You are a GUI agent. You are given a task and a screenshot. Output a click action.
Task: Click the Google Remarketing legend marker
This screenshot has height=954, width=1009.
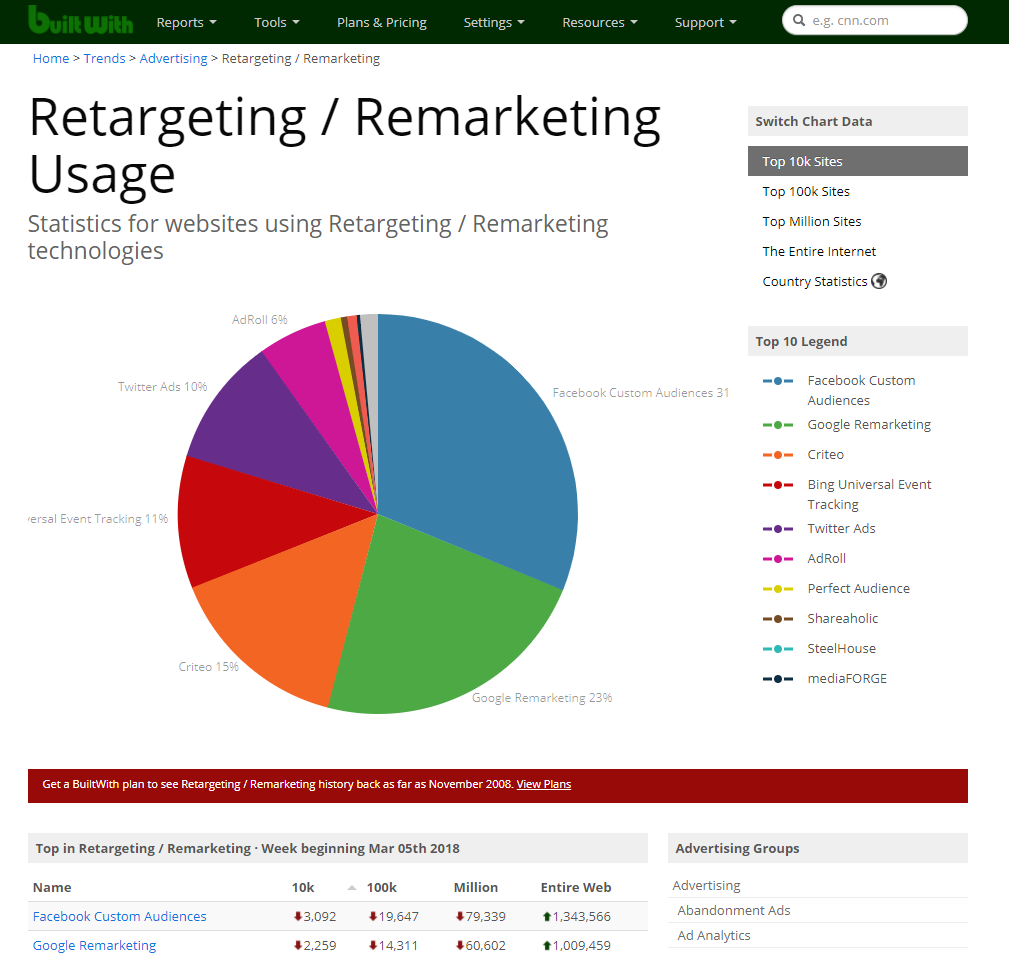777,425
